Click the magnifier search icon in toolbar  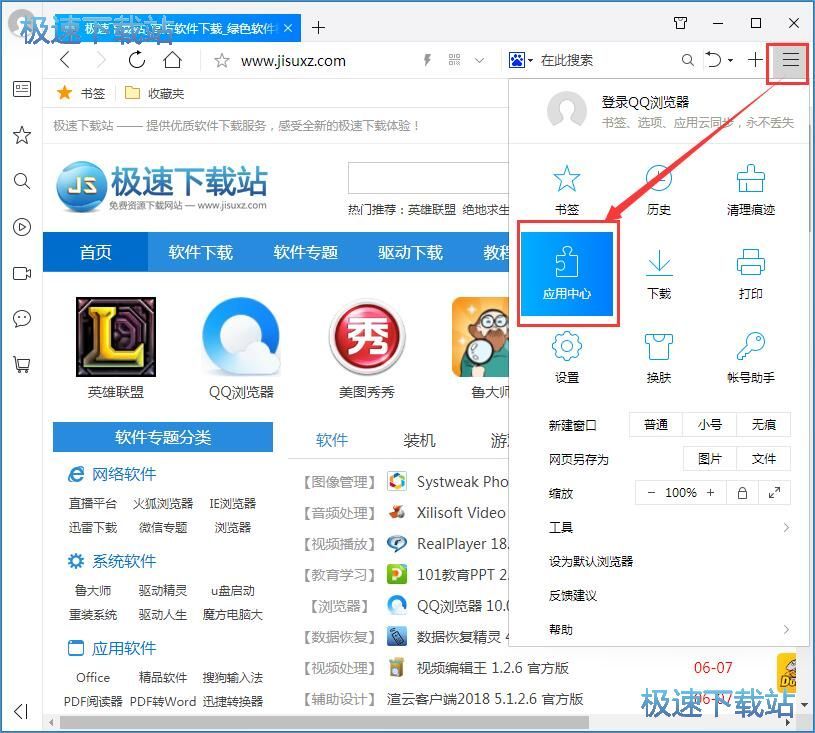coord(687,60)
